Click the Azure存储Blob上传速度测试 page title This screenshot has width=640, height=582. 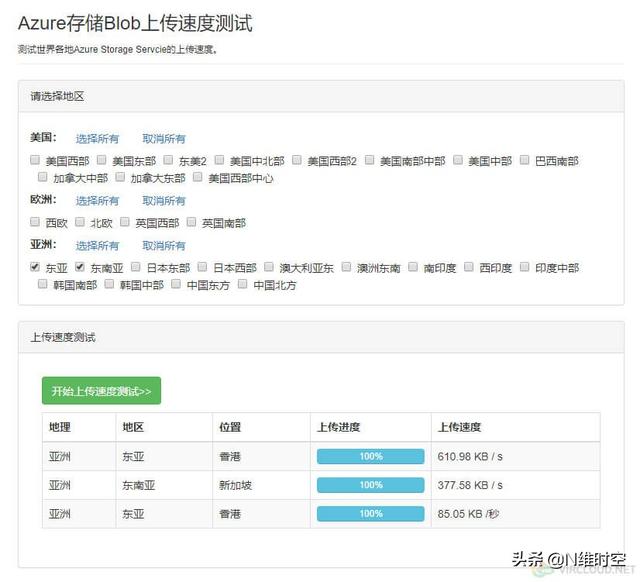(x=135, y=22)
